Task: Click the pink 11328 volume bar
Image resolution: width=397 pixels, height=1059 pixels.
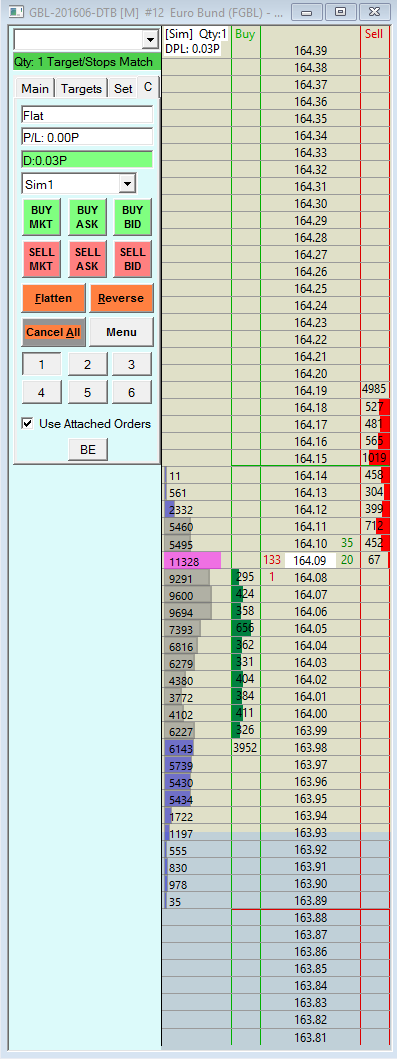Action: click(x=192, y=560)
